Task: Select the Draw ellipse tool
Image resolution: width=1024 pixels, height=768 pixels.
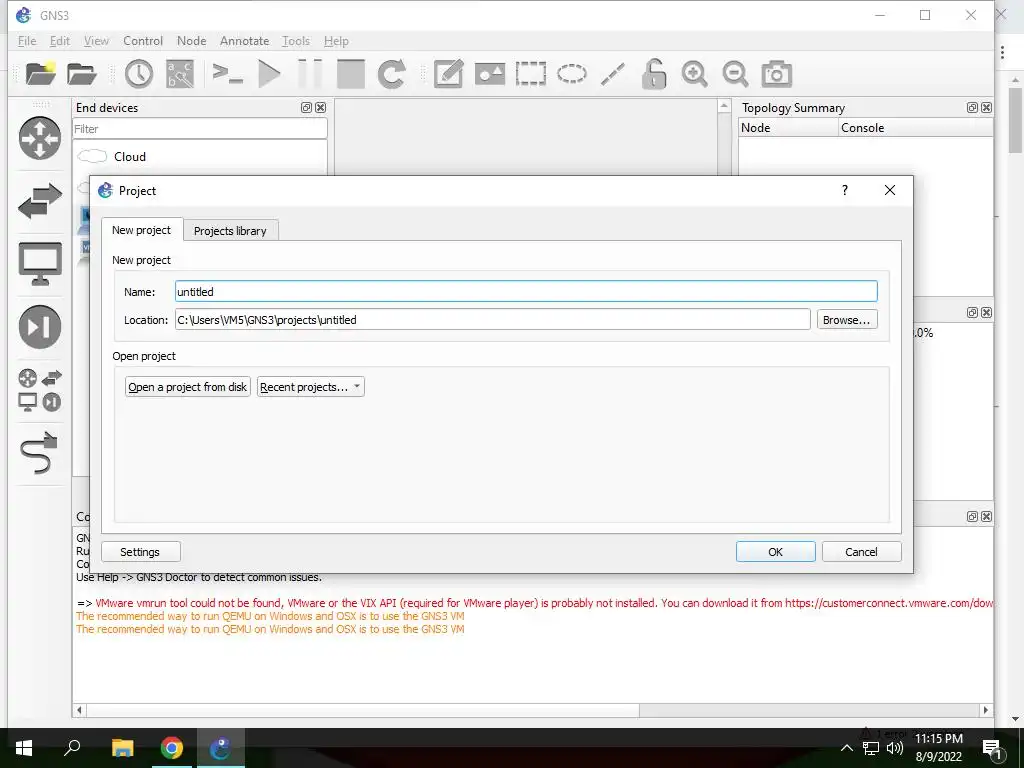Action: click(571, 73)
